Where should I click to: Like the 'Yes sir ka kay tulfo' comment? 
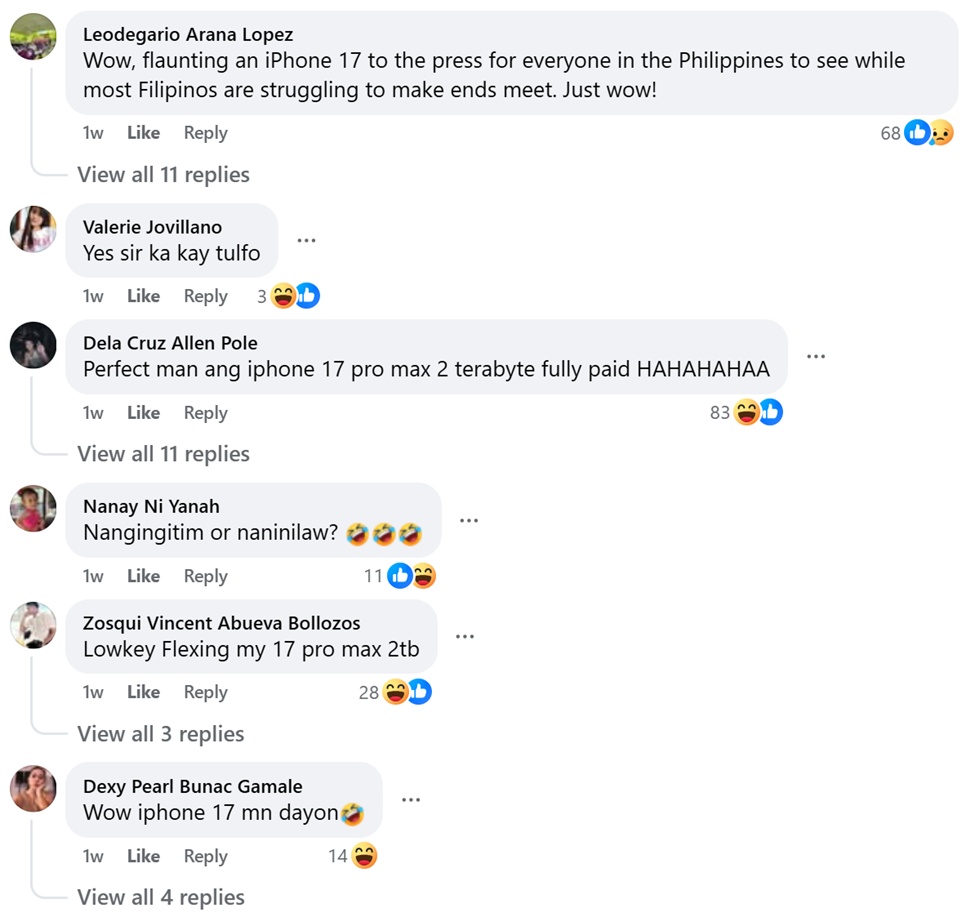144,296
